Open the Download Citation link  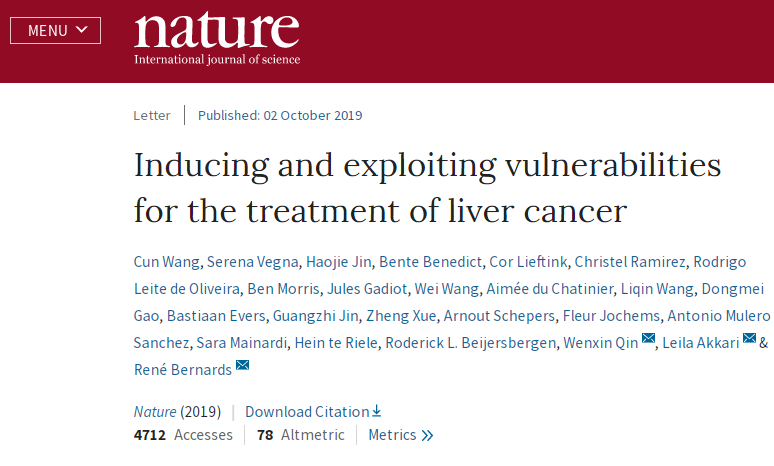point(307,411)
